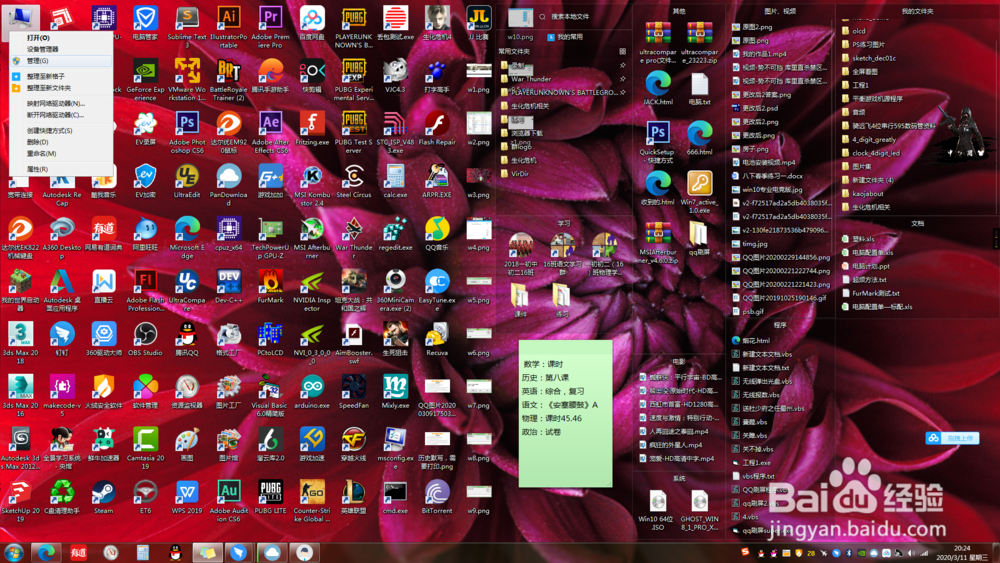Open the VirDir folder entry
This screenshot has height=563, width=1000.
tap(515, 173)
